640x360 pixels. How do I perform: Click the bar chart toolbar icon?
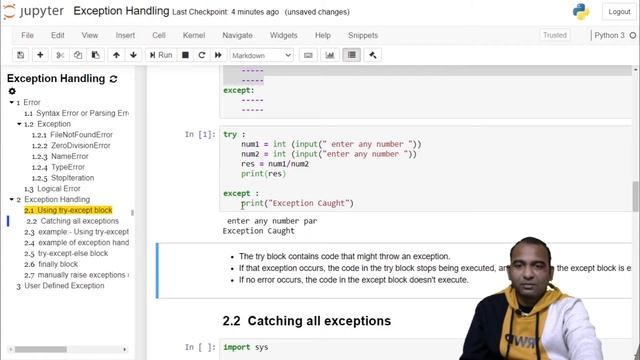coord(330,55)
